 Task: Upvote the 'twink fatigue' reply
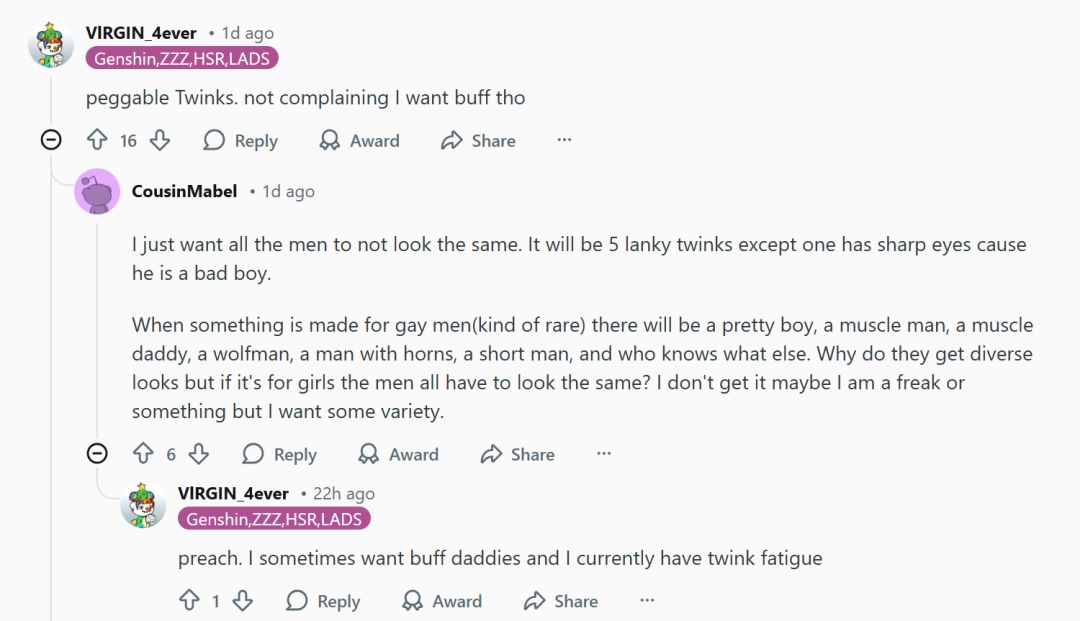coord(189,601)
